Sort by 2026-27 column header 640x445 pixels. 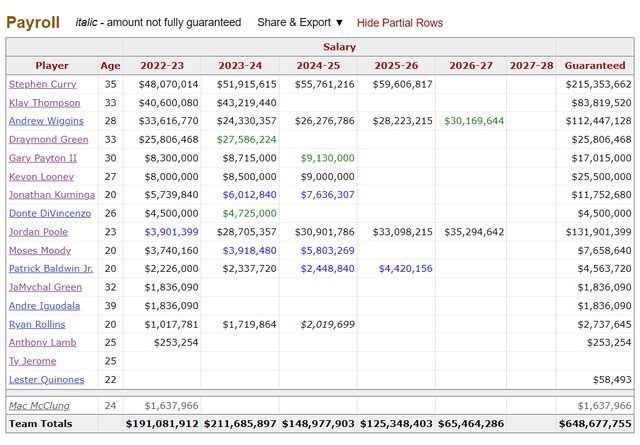[x=471, y=66]
